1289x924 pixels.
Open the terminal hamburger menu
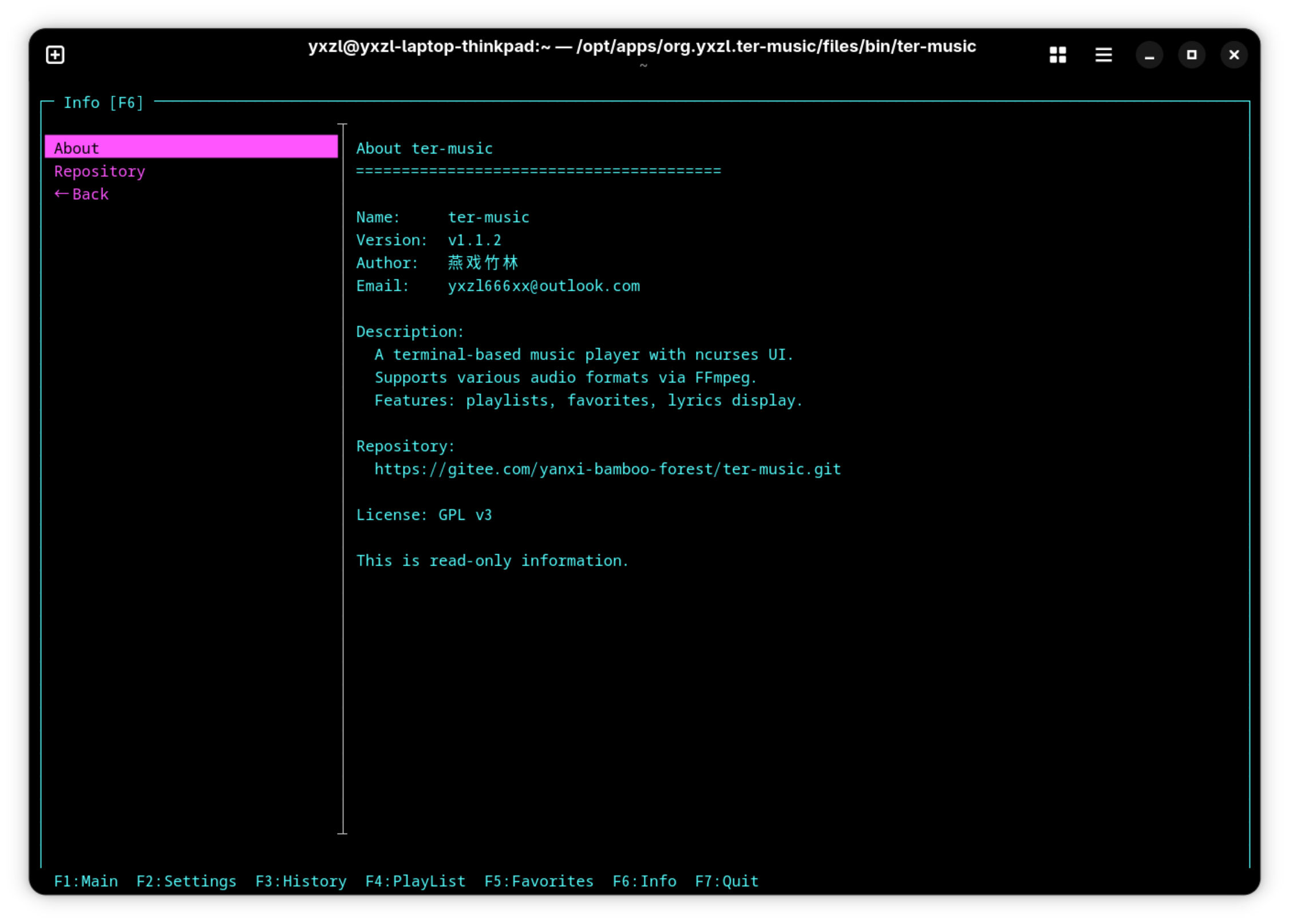pyautogui.click(x=1103, y=55)
